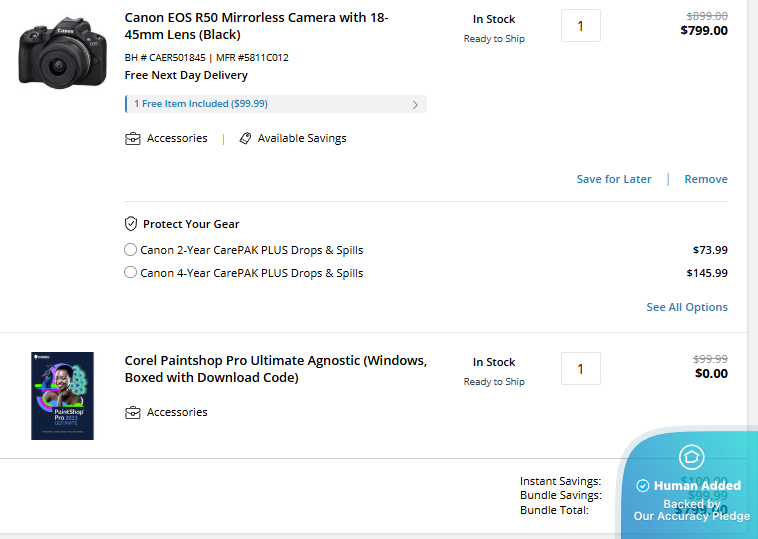Select Canon 2-Year CarePAK PLUS option
758x539 pixels.
click(131, 250)
